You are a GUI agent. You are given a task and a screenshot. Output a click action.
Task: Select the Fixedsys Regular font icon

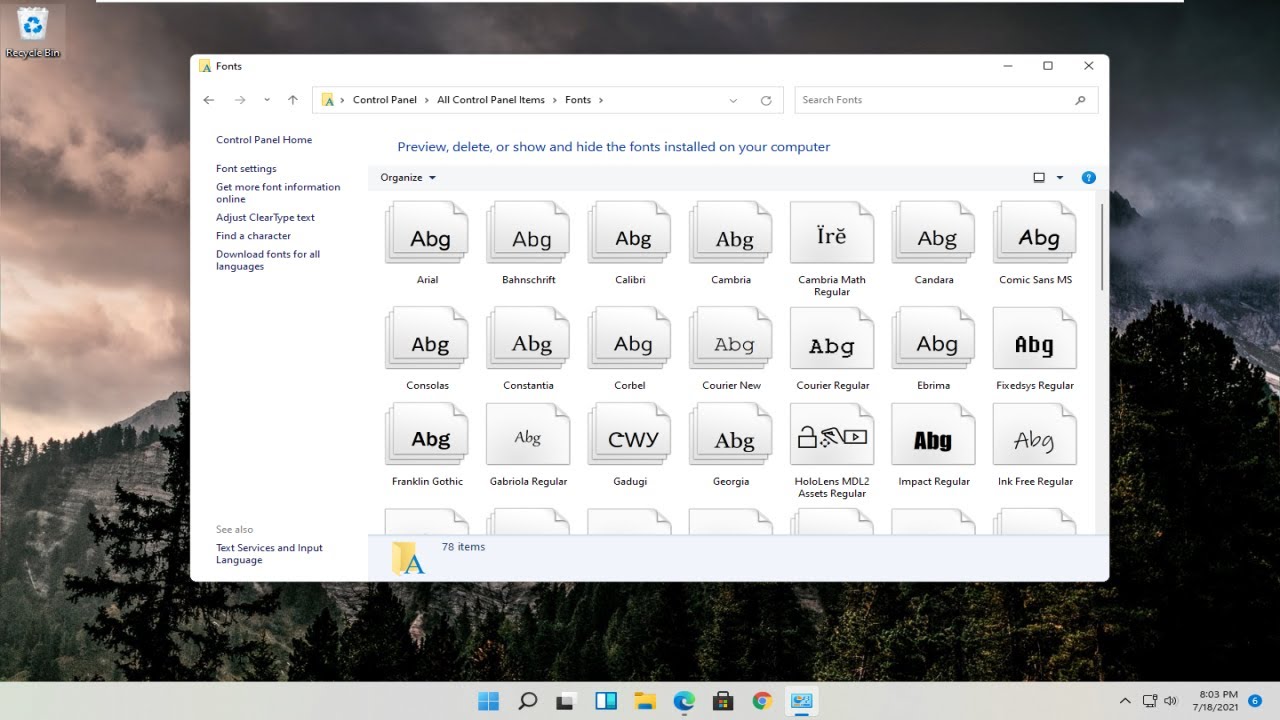(1035, 339)
